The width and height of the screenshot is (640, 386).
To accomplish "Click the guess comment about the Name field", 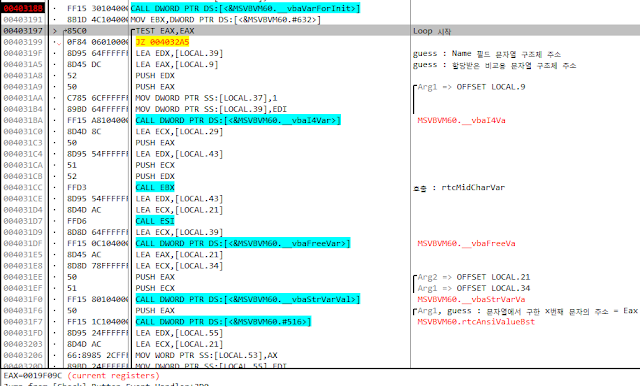I will point(487,53).
